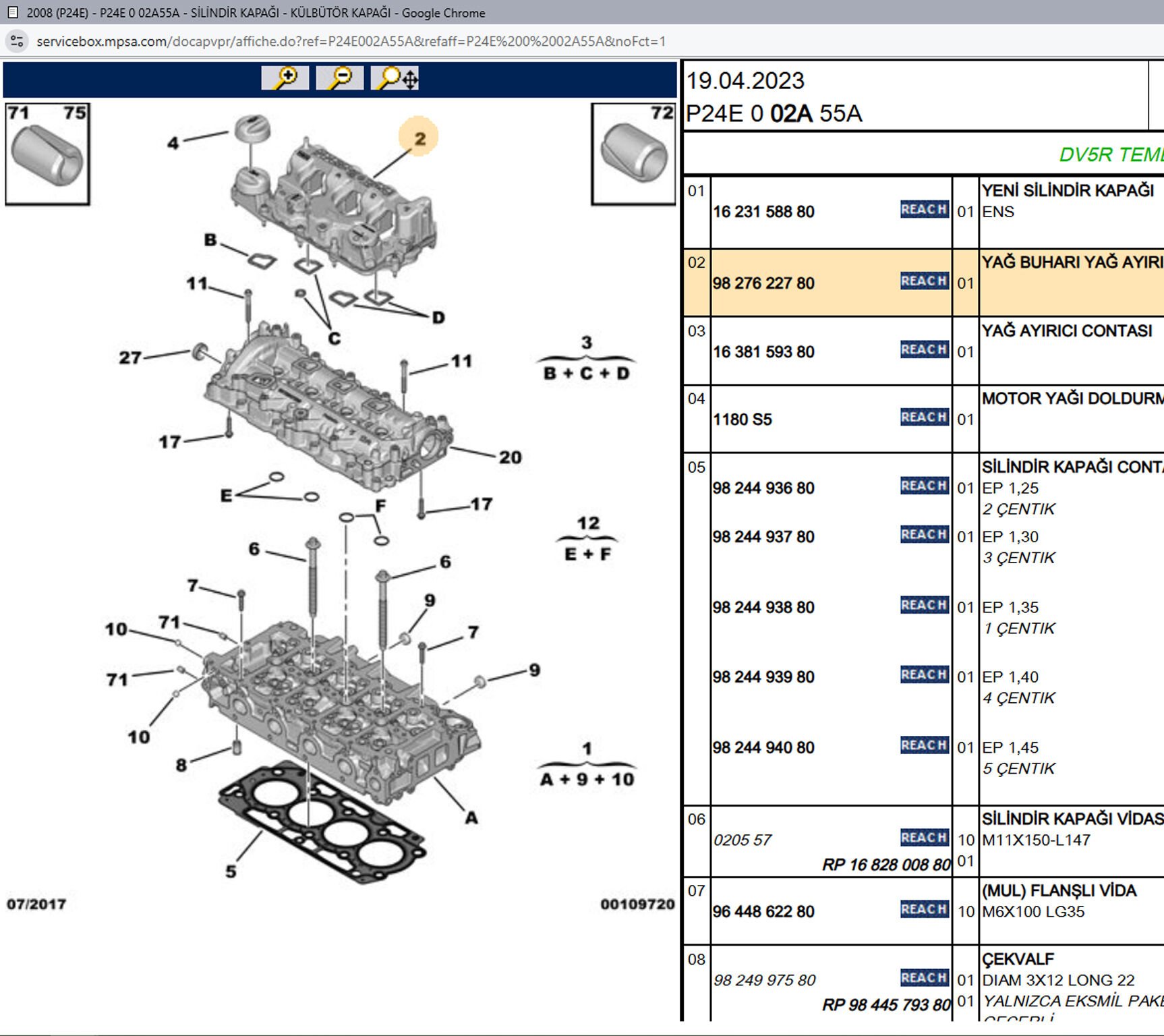Open the part 72 thumbnail image
The height and width of the screenshot is (1036, 1164).
[x=633, y=154]
